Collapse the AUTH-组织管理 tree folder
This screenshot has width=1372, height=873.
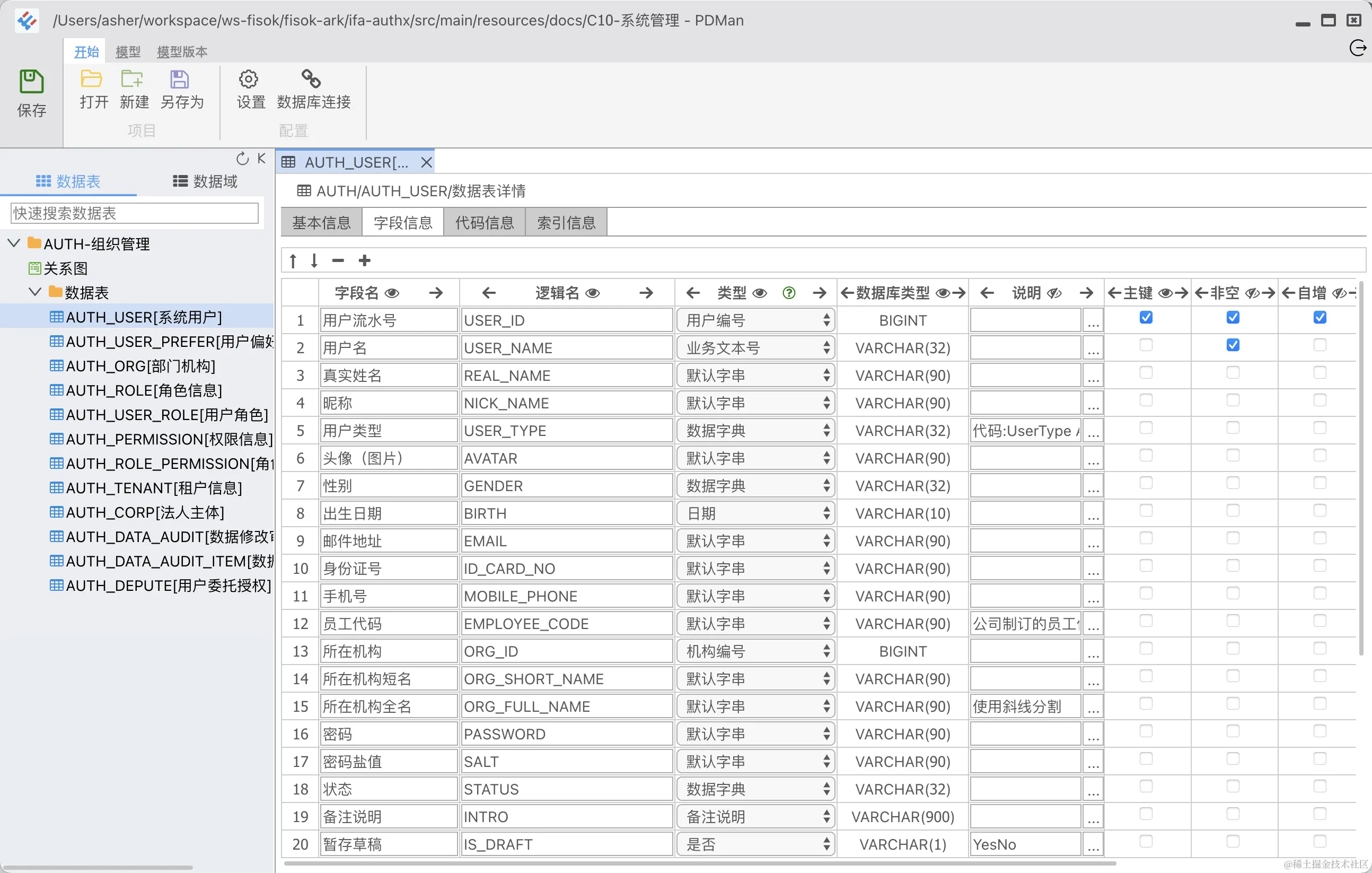14,243
